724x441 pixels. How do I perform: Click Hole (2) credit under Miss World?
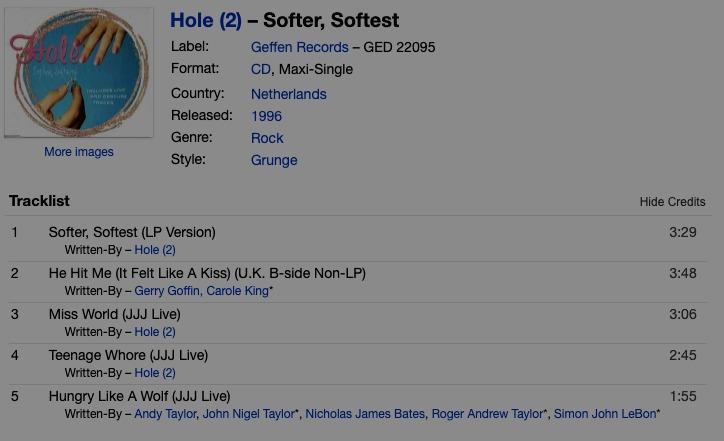click(155, 331)
